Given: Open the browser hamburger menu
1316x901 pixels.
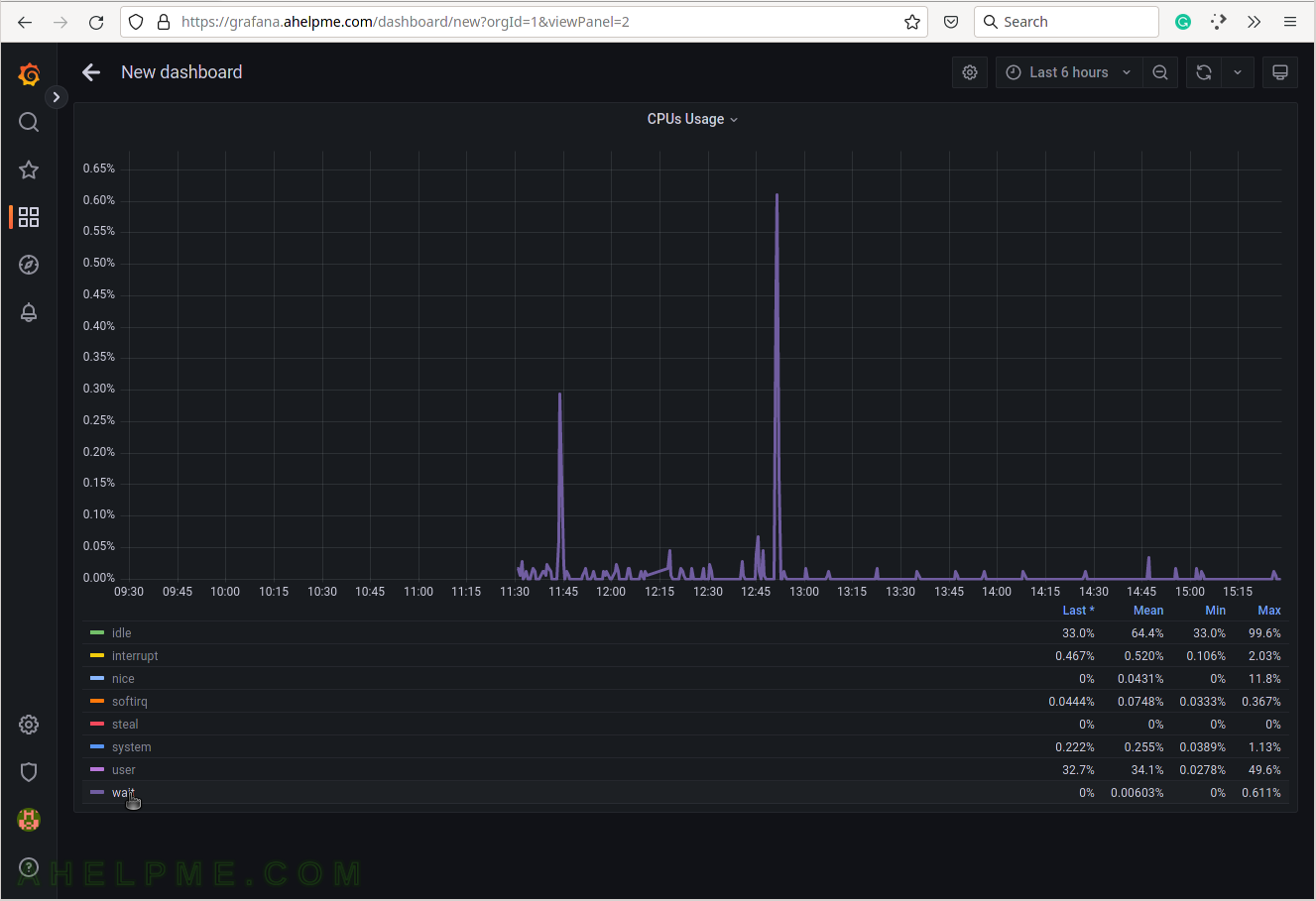Looking at the screenshot, I should 1290,22.
